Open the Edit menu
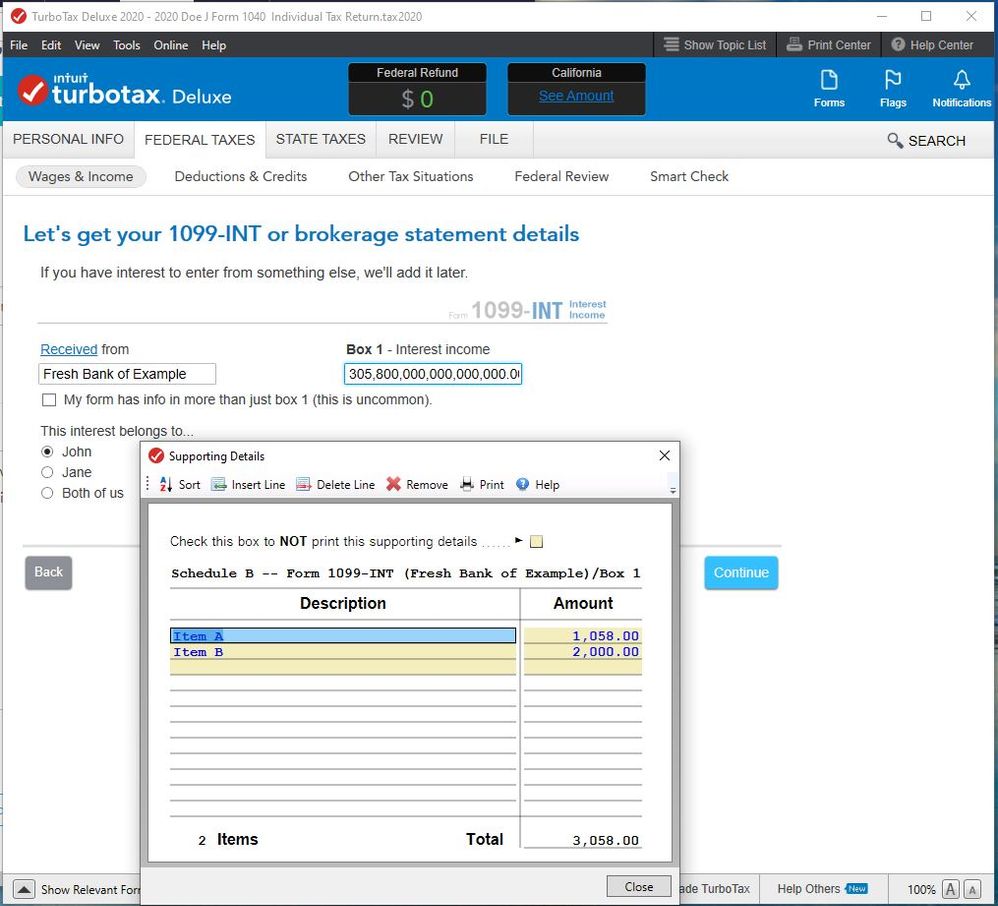The height and width of the screenshot is (906, 998). pos(51,45)
